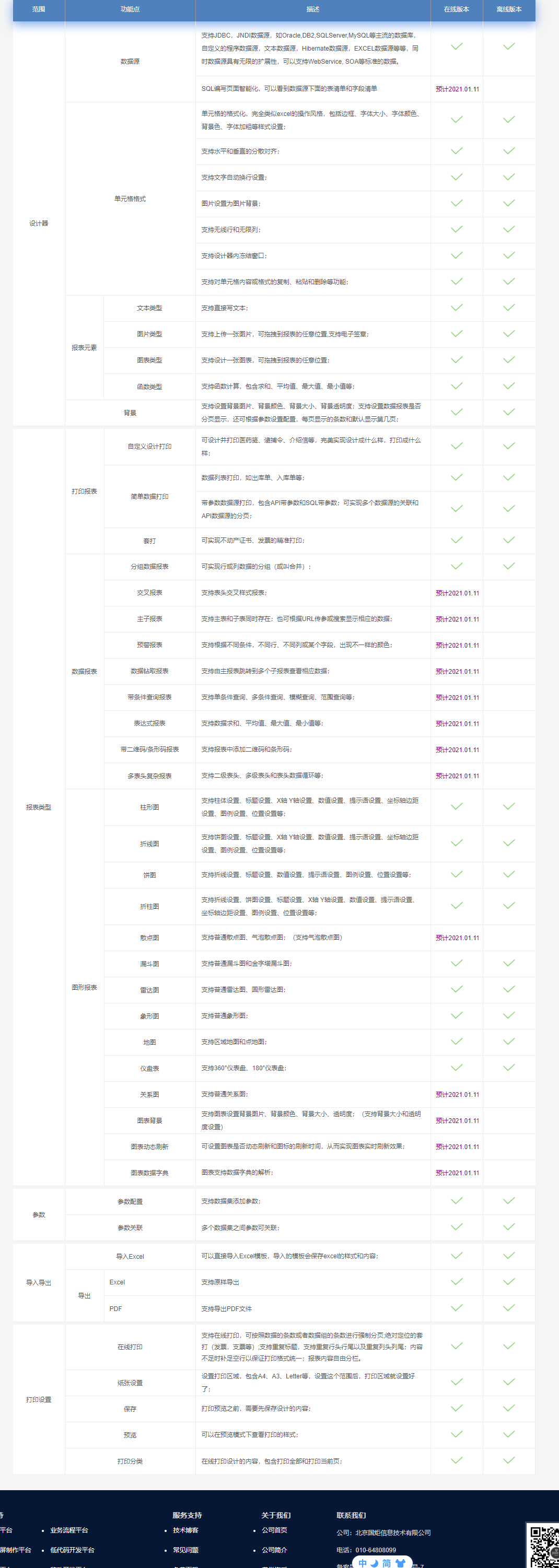Click online version checkmark for 漏斗图 row
Viewport: 559px width, 1568px height.
tap(457, 963)
